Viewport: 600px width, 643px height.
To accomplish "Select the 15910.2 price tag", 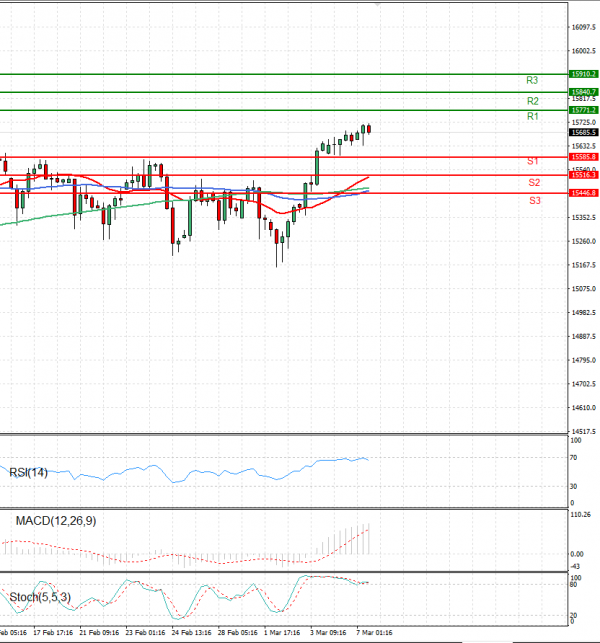I will (x=584, y=74).
